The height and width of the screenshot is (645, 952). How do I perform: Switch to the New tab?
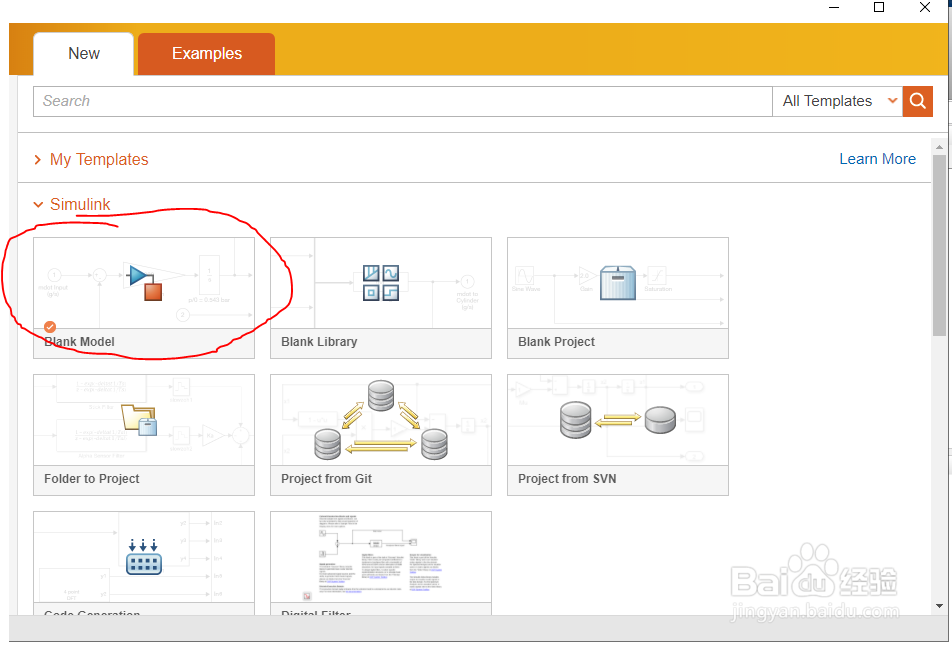click(84, 53)
